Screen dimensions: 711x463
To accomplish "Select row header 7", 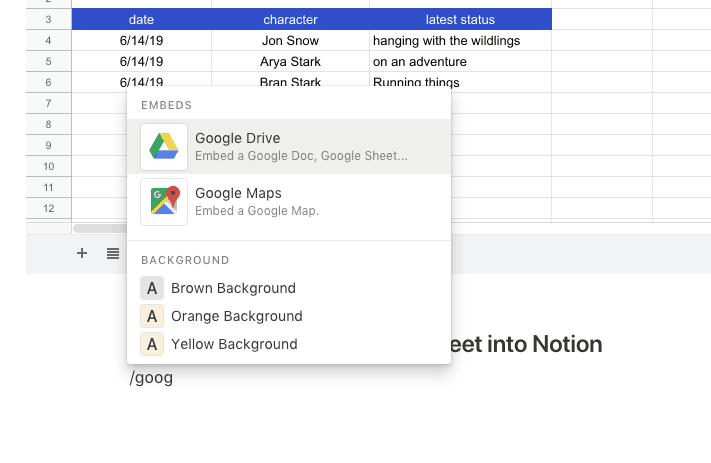I will tap(49, 103).
